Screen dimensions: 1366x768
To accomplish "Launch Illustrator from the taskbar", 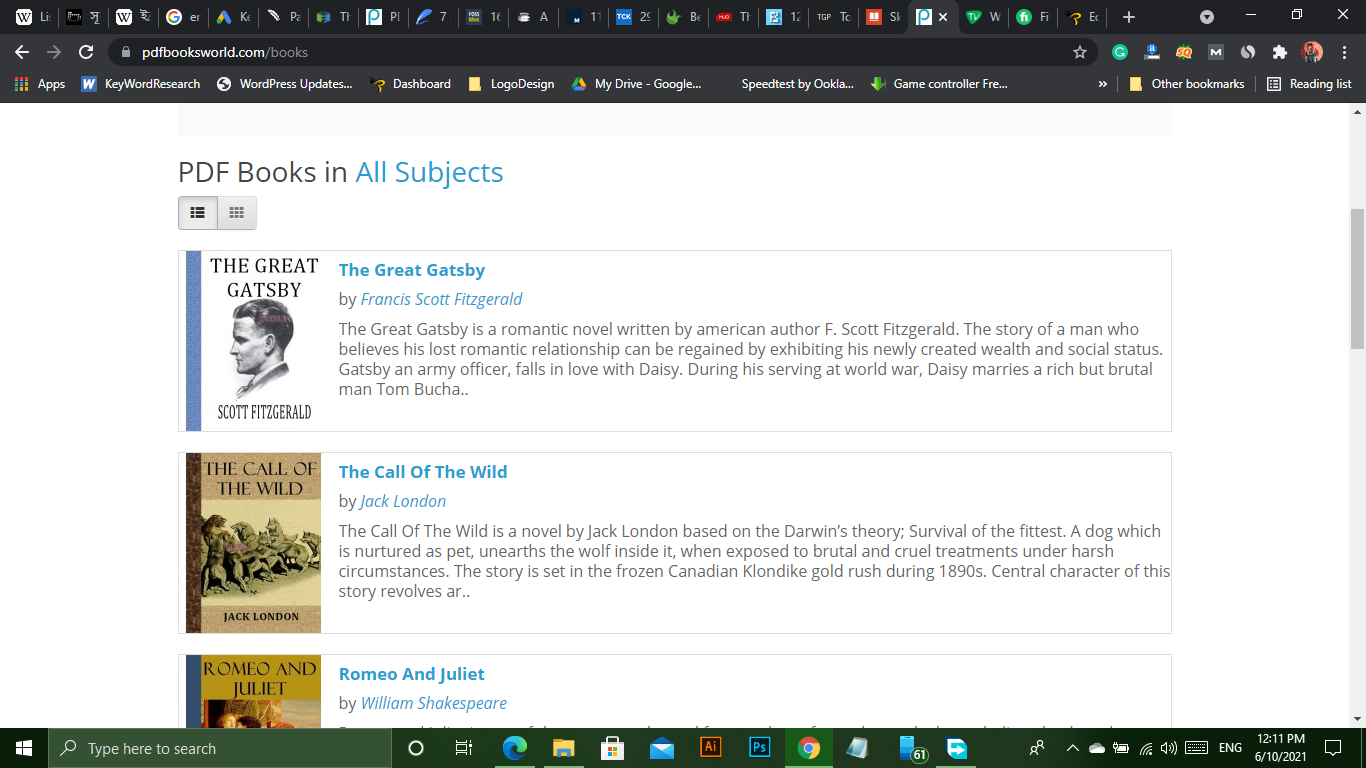I will 711,748.
